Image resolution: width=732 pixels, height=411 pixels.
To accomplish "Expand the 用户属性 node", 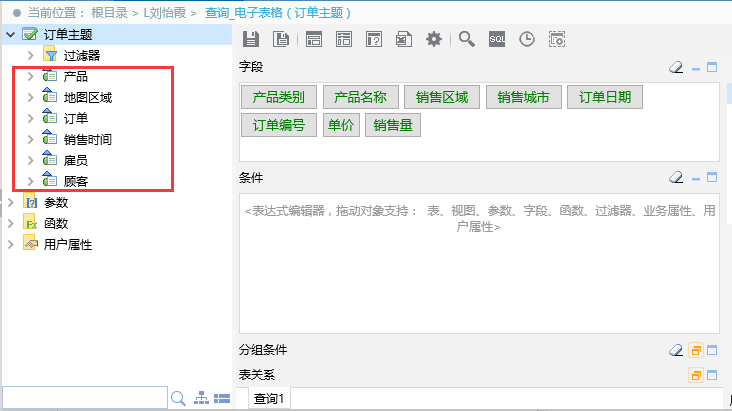I will click(11, 244).
